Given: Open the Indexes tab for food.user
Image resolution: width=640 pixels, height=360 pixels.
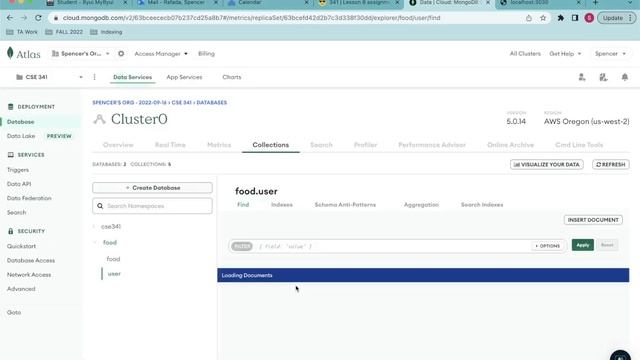Looking at the screenshot, I should (x=282, y=205).
